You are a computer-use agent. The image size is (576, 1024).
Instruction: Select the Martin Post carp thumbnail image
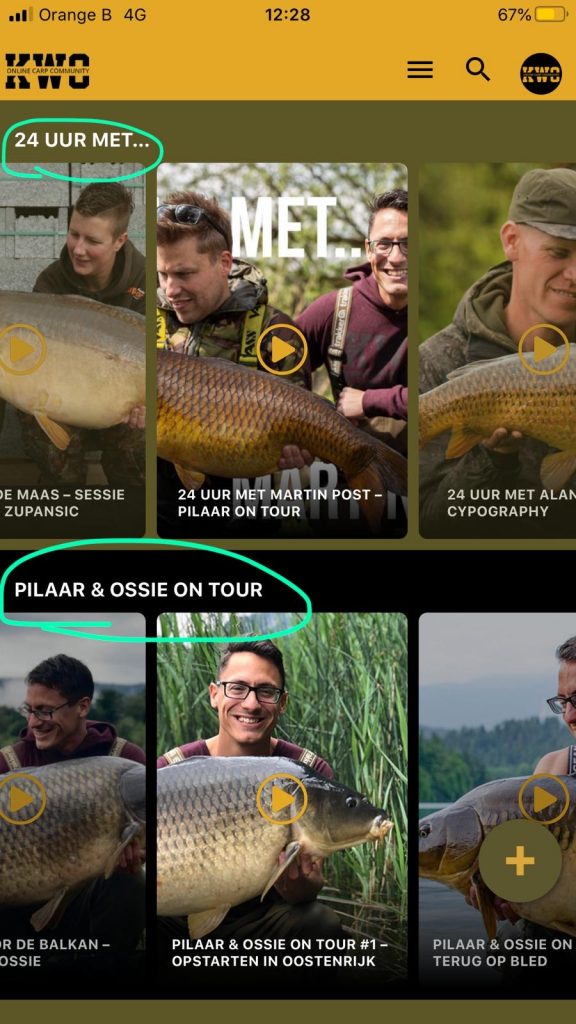pyautogui.click(x=282, y=351)
